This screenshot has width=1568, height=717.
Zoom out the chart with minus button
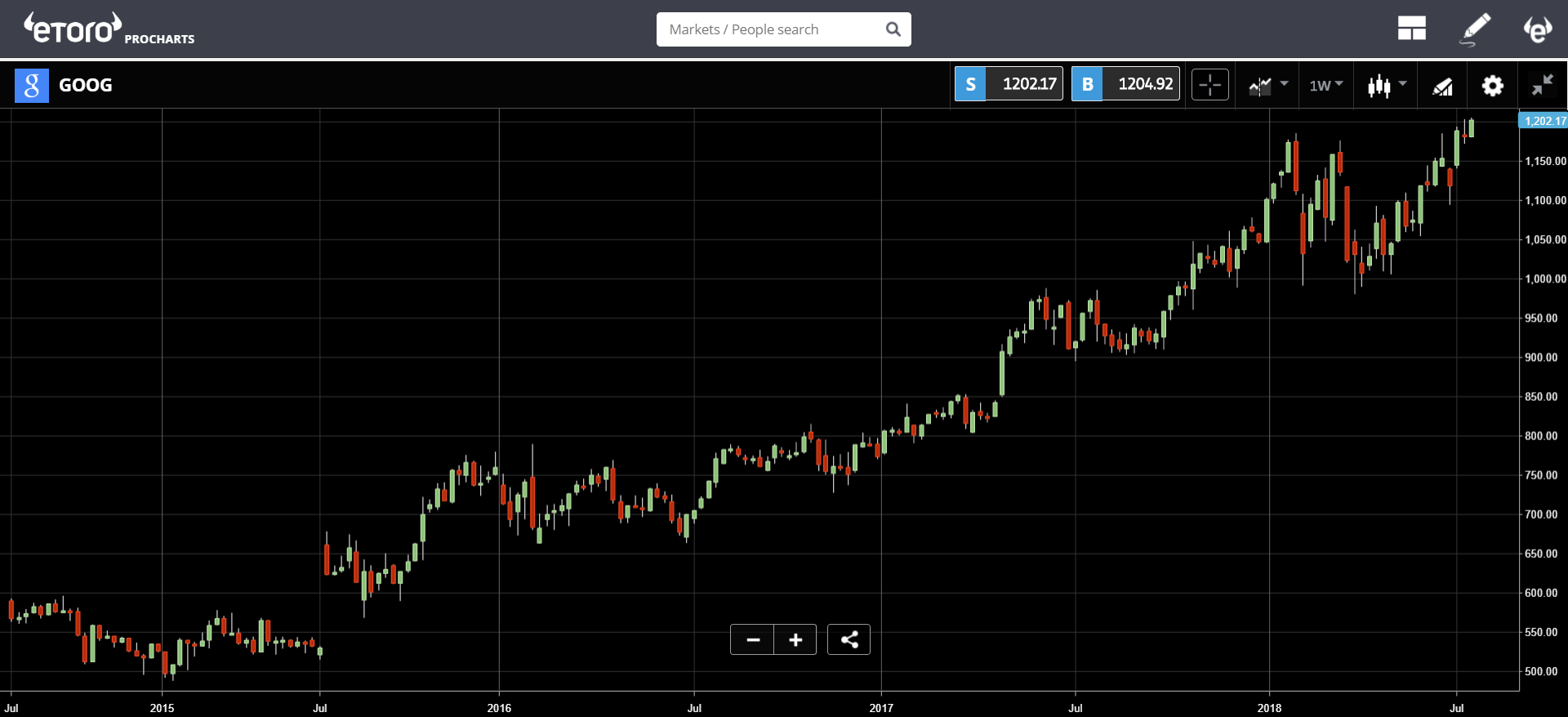(x=753, y=639)
